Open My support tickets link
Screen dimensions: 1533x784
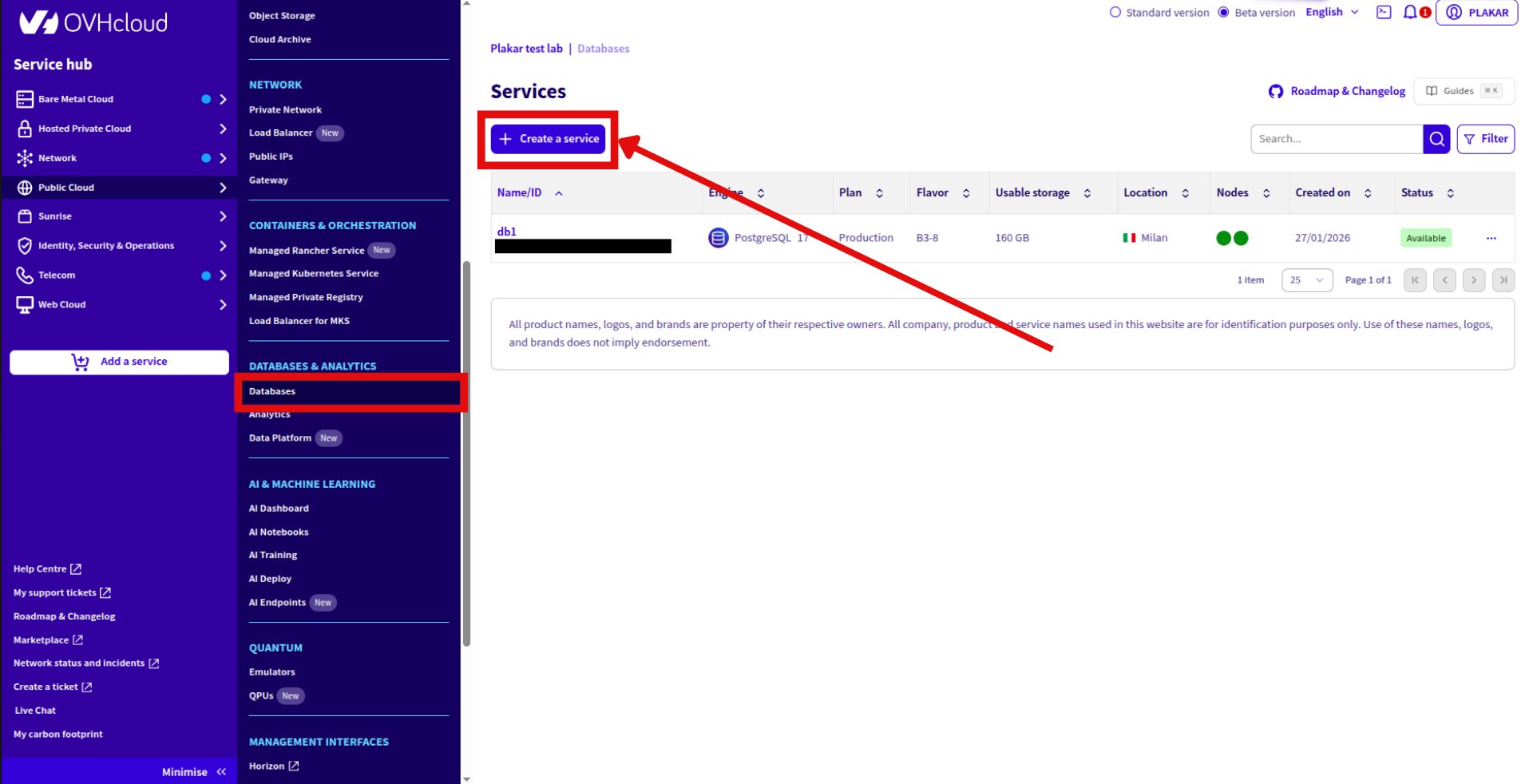click(62, 593)
